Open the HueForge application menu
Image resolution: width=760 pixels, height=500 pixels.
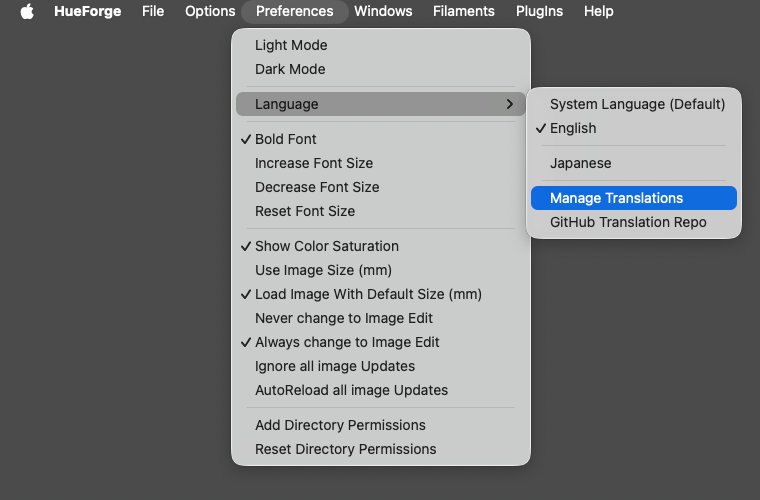(87, 11)
